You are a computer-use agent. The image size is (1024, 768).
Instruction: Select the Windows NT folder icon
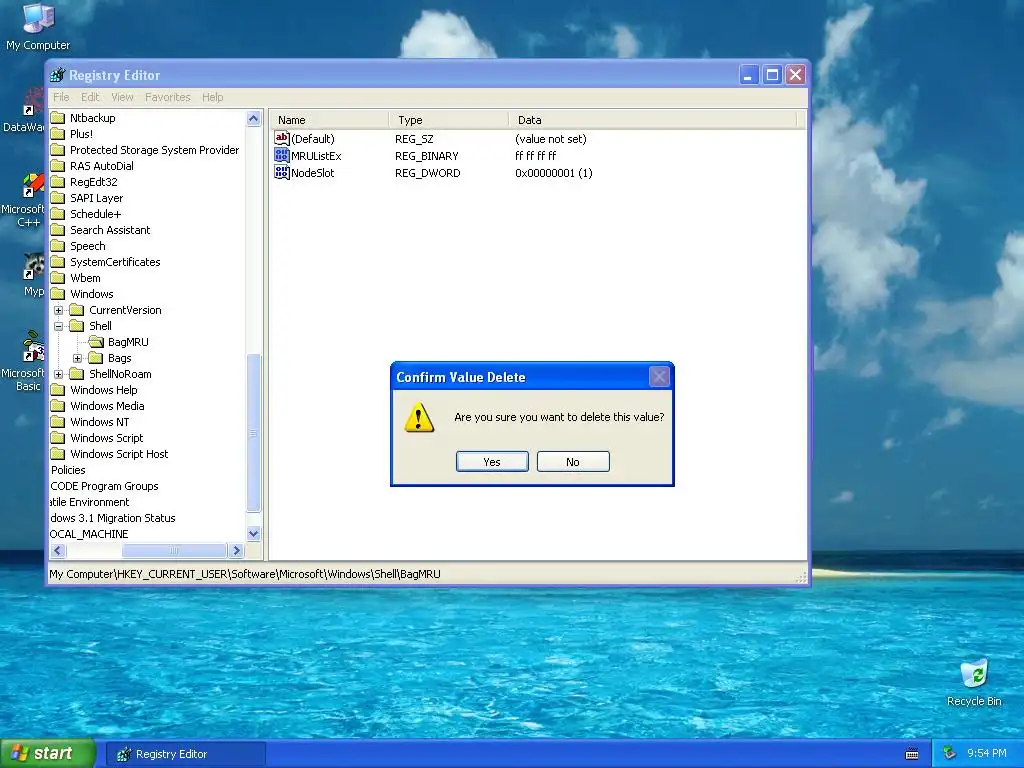click(x=58, y=422)
